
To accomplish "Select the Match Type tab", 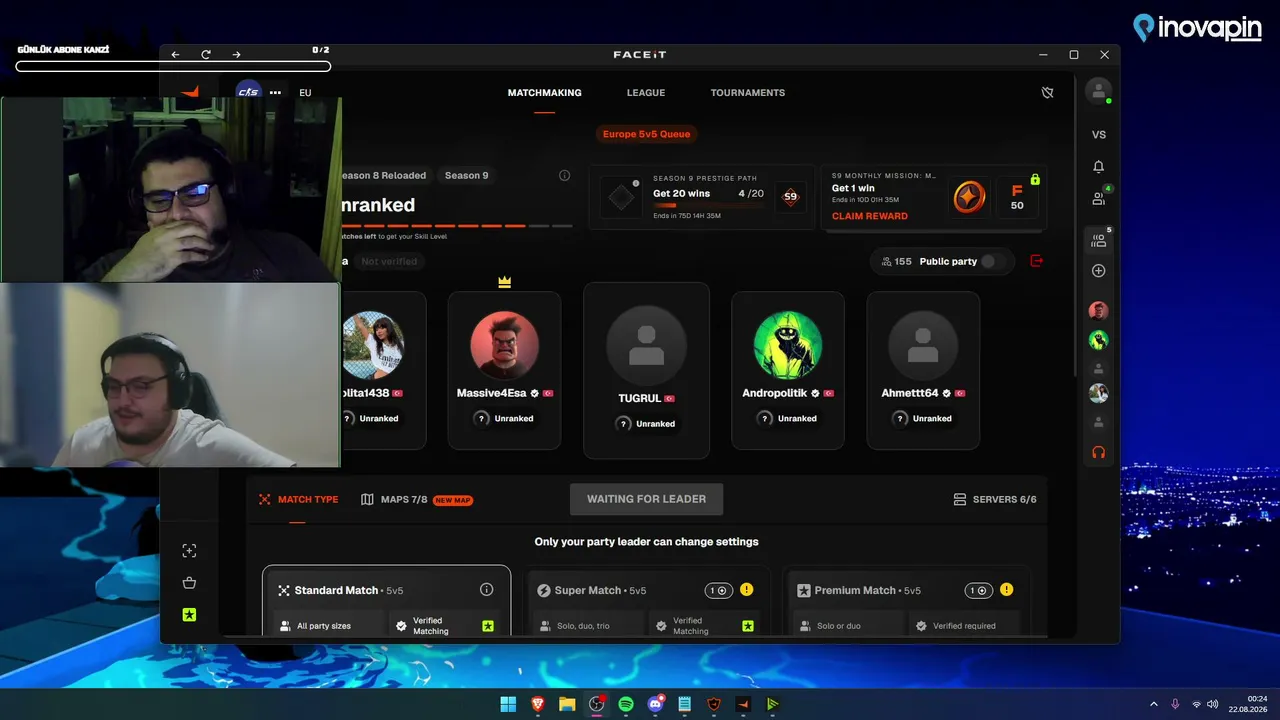I will [298, 500].
